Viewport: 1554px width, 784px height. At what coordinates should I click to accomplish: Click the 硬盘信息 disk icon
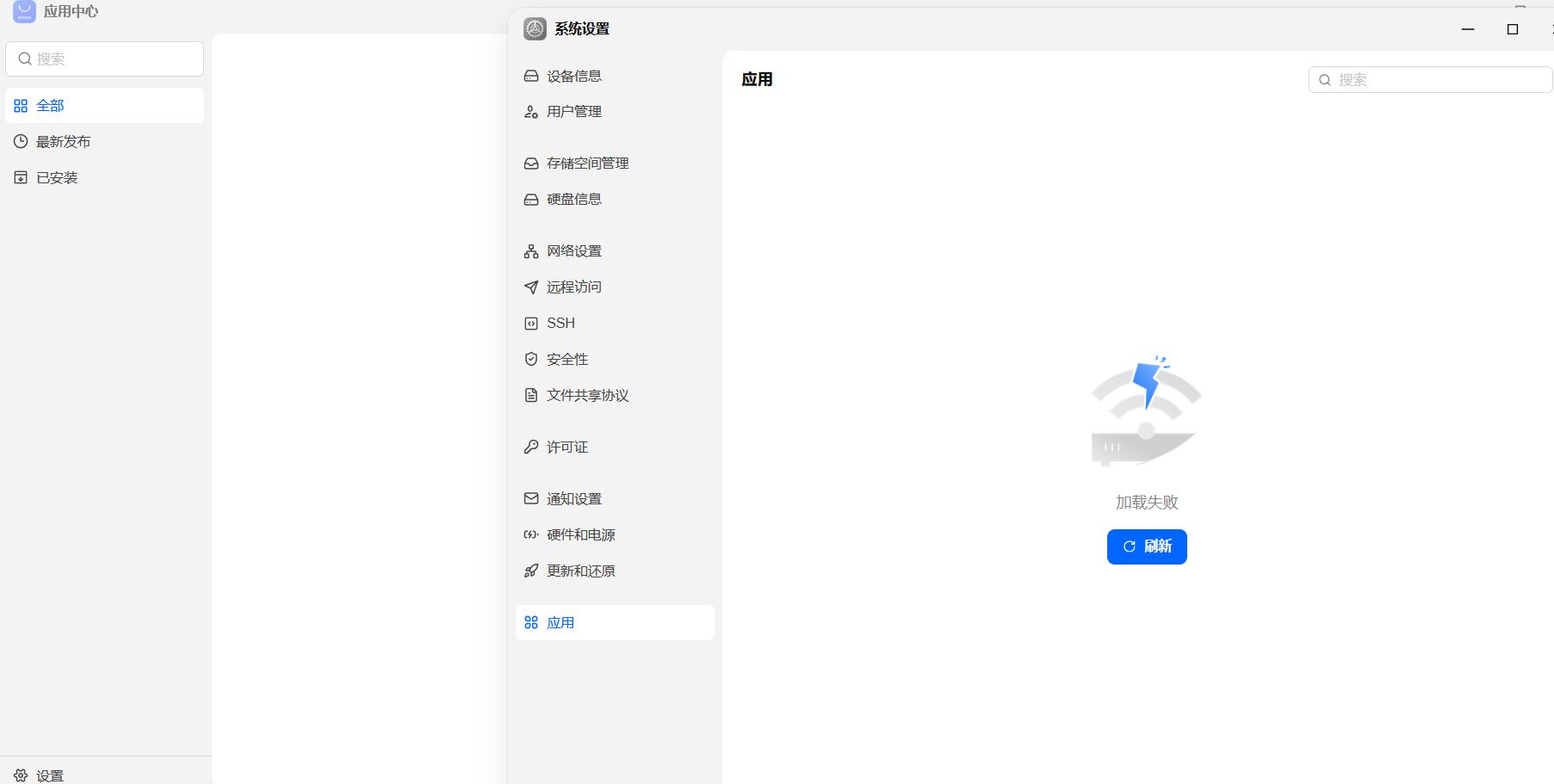point(531,200)
